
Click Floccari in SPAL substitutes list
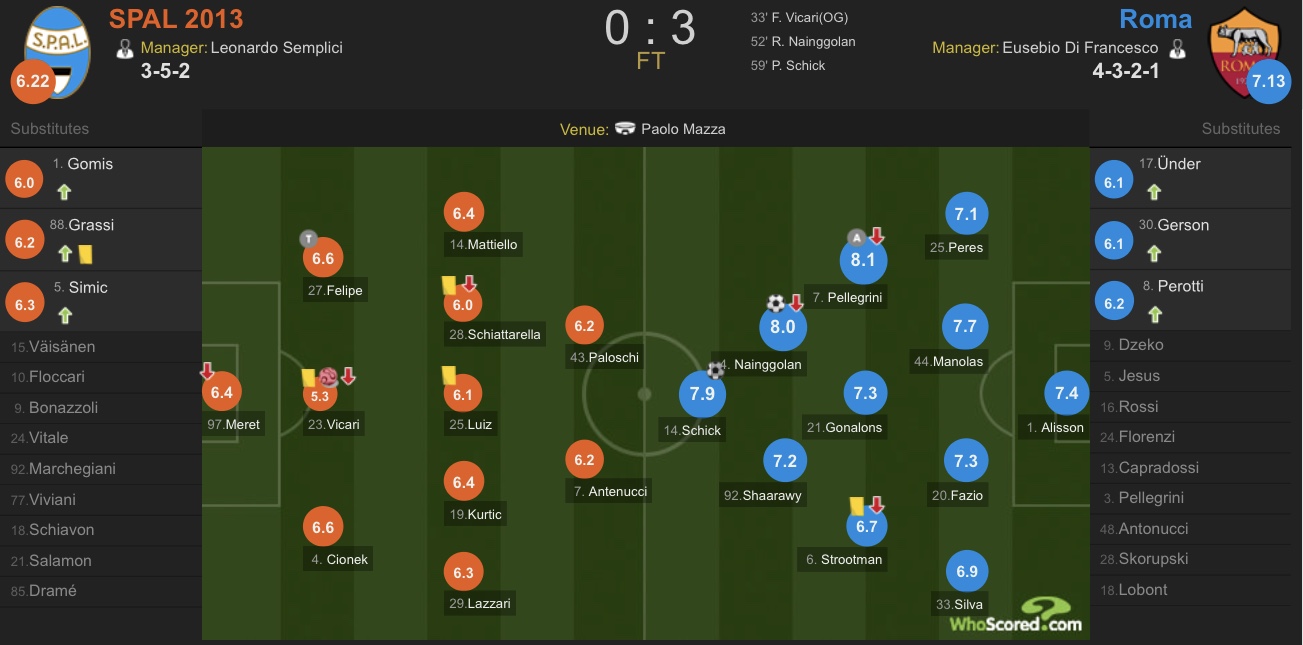tap(56, 377)
